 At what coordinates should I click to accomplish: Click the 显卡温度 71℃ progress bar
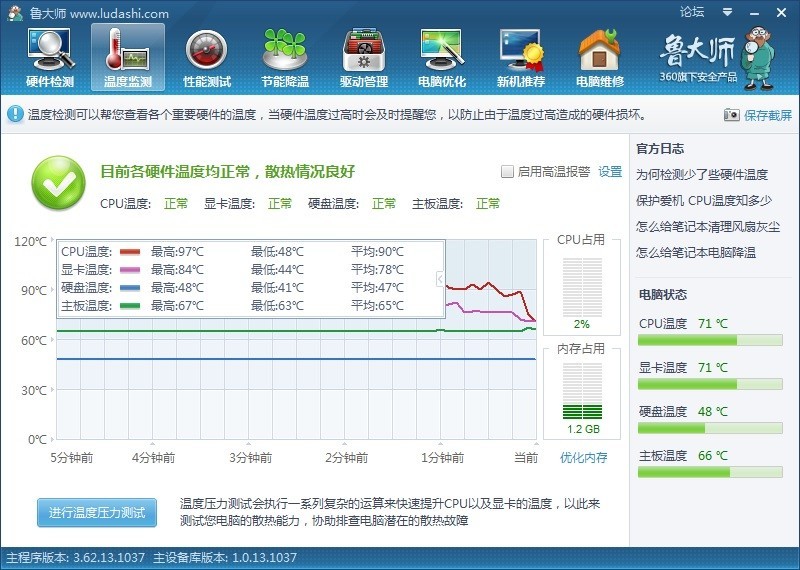(710, 384)
